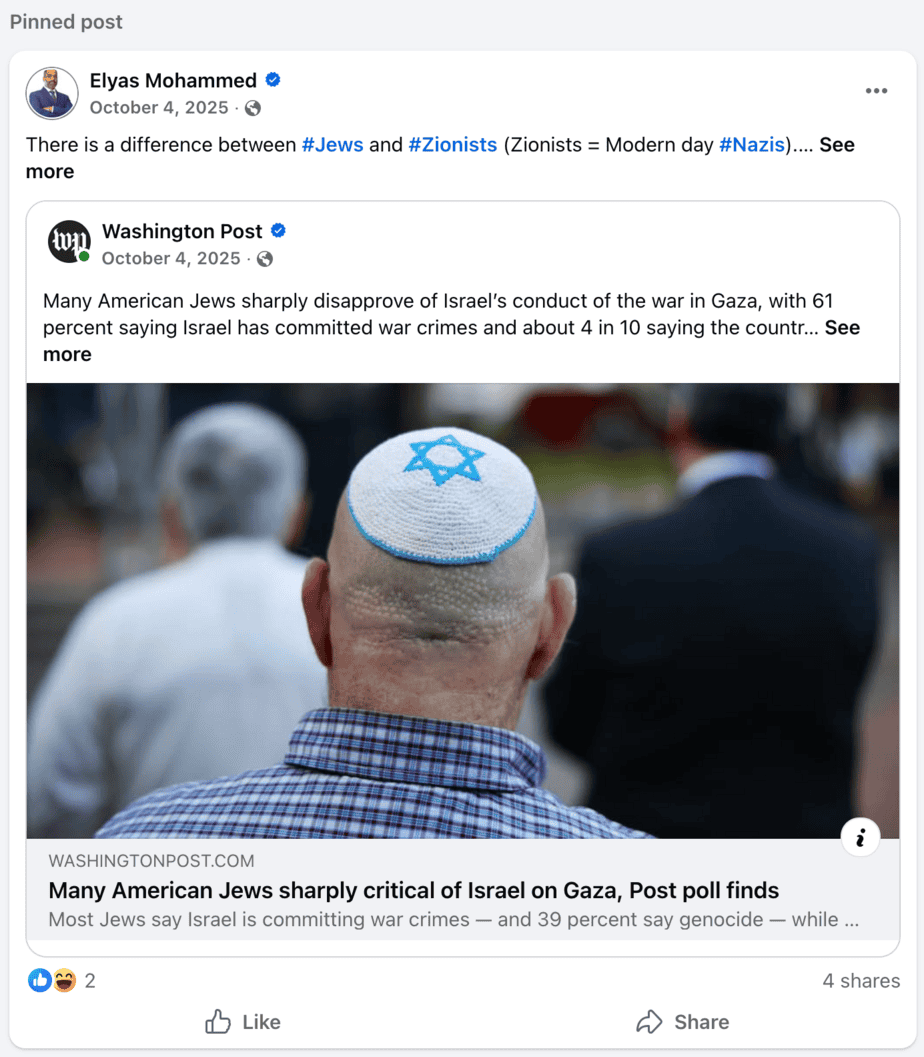924x1057 pixels.
Task: Share the pinned post
Action: point(682,1022)
